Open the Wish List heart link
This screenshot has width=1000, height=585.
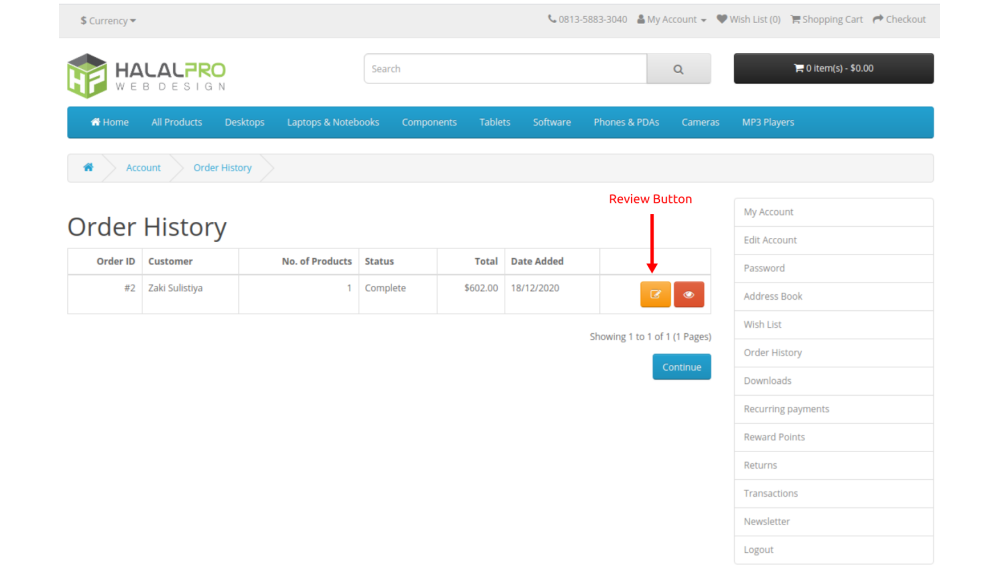[748, 19]
